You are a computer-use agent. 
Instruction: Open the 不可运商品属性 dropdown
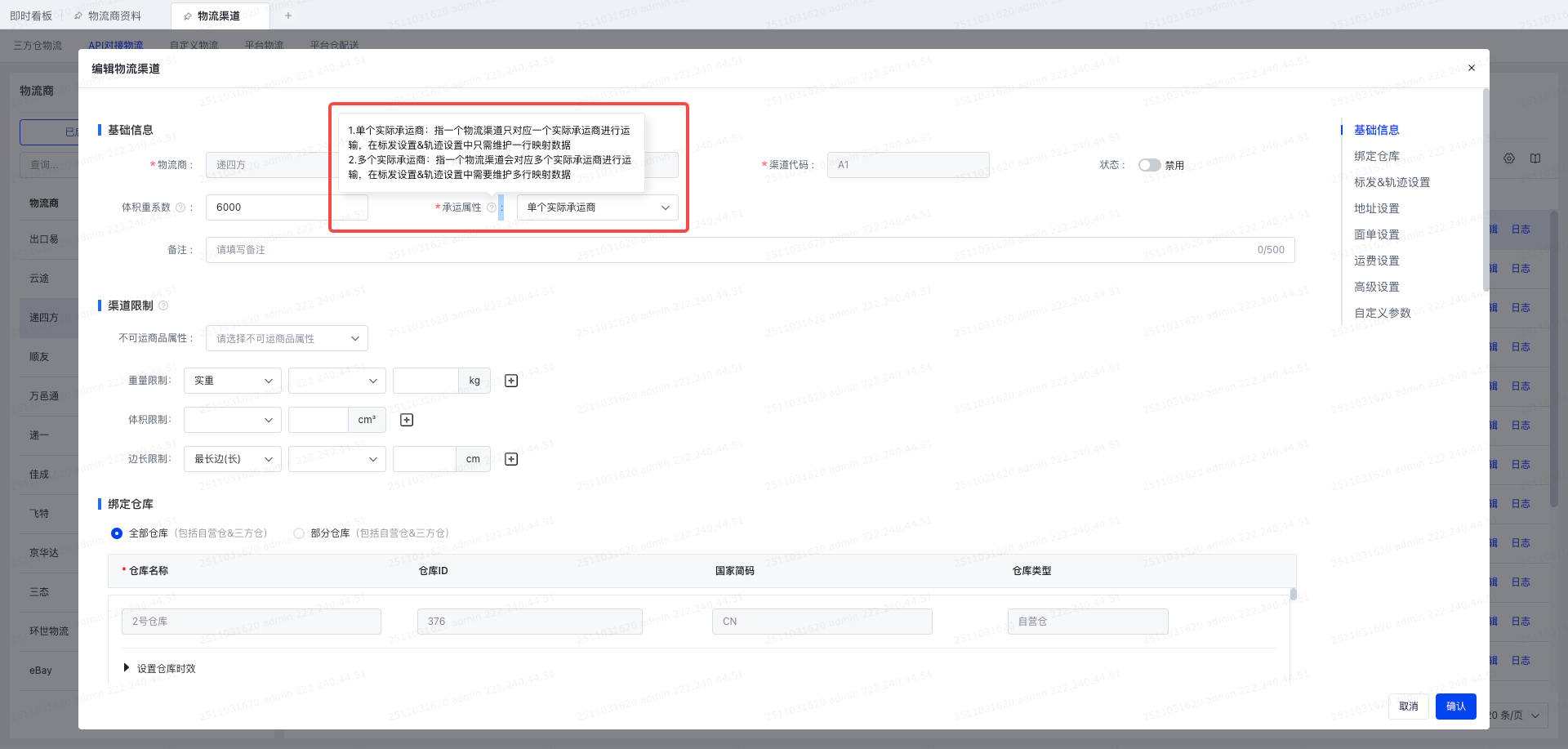(287, 338)
